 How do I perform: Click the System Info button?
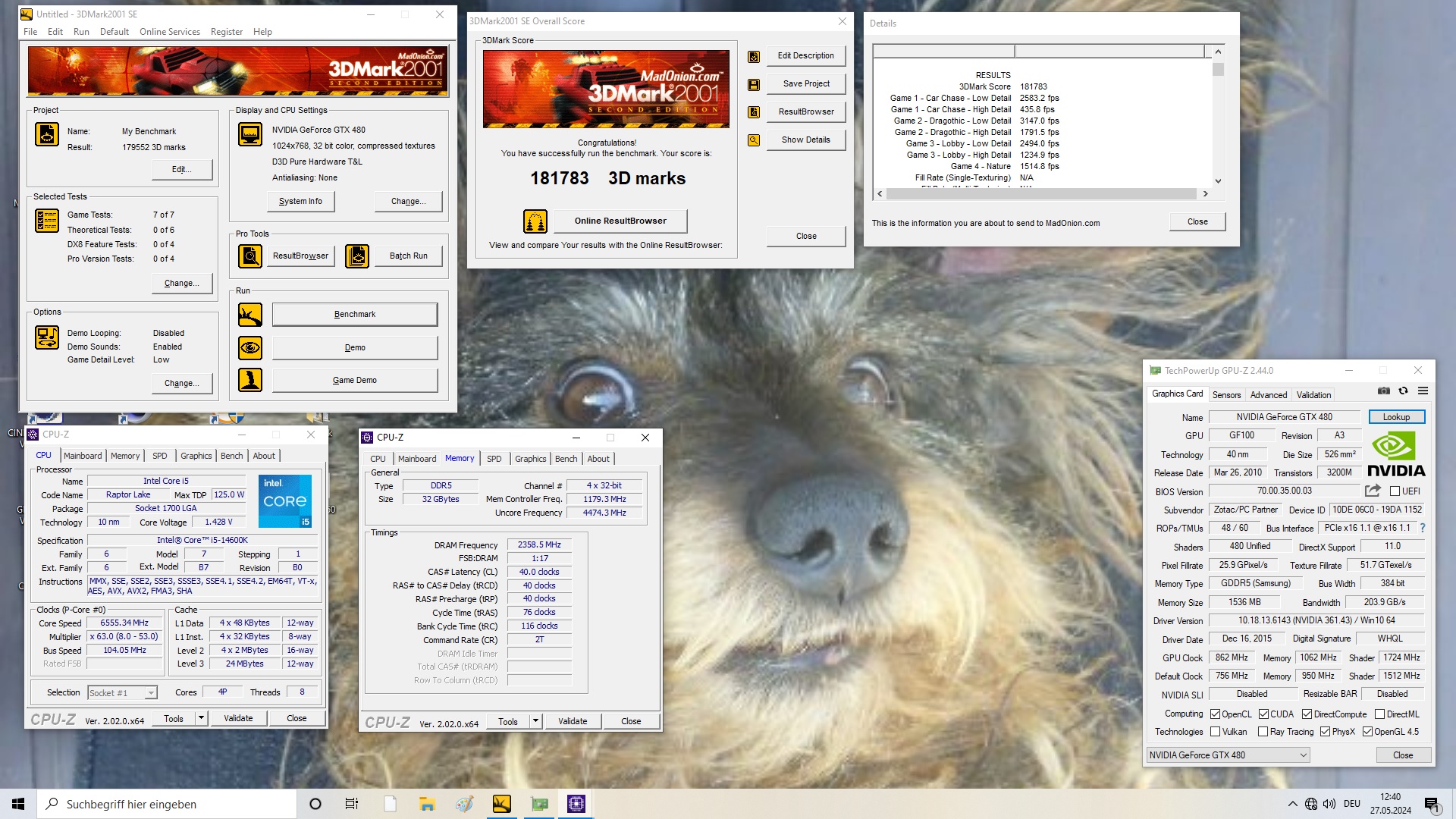coord(300,202)
